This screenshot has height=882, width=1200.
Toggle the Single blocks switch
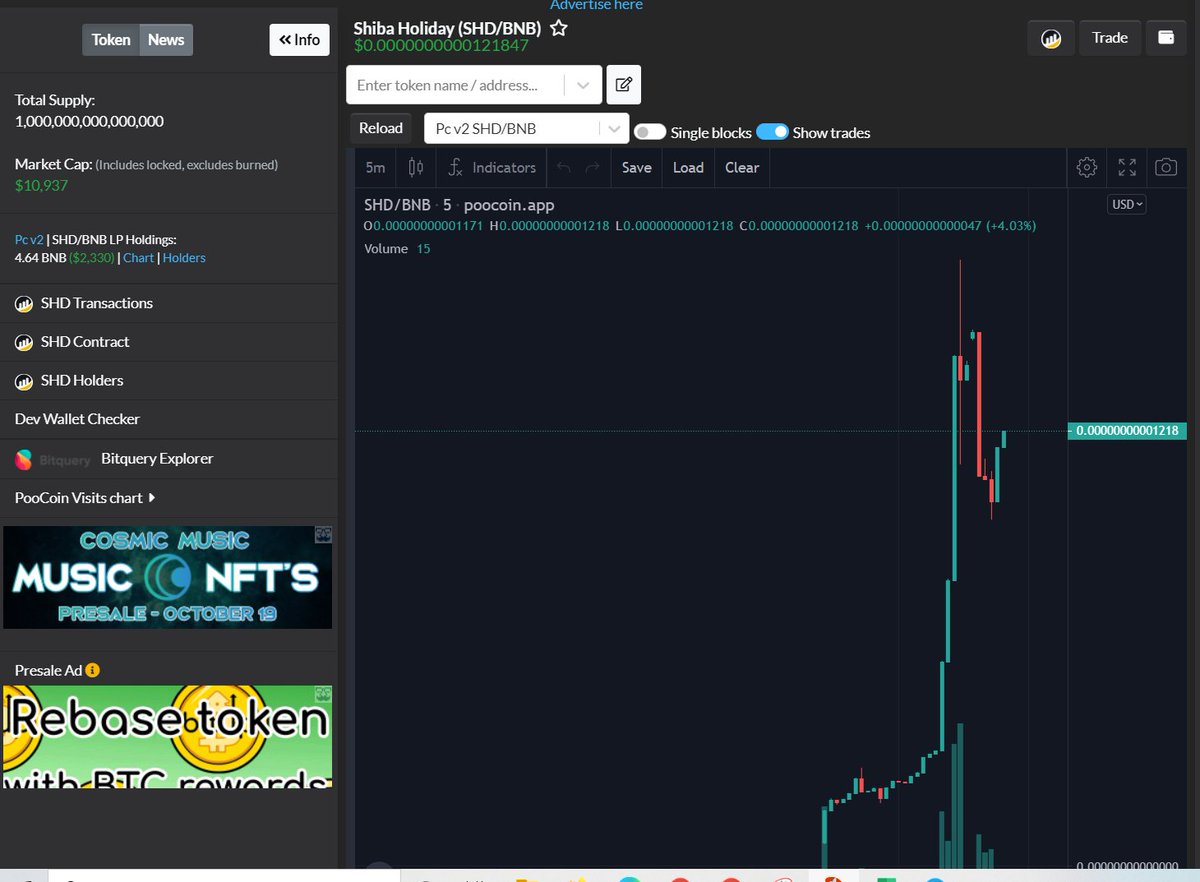click(650, 132)
